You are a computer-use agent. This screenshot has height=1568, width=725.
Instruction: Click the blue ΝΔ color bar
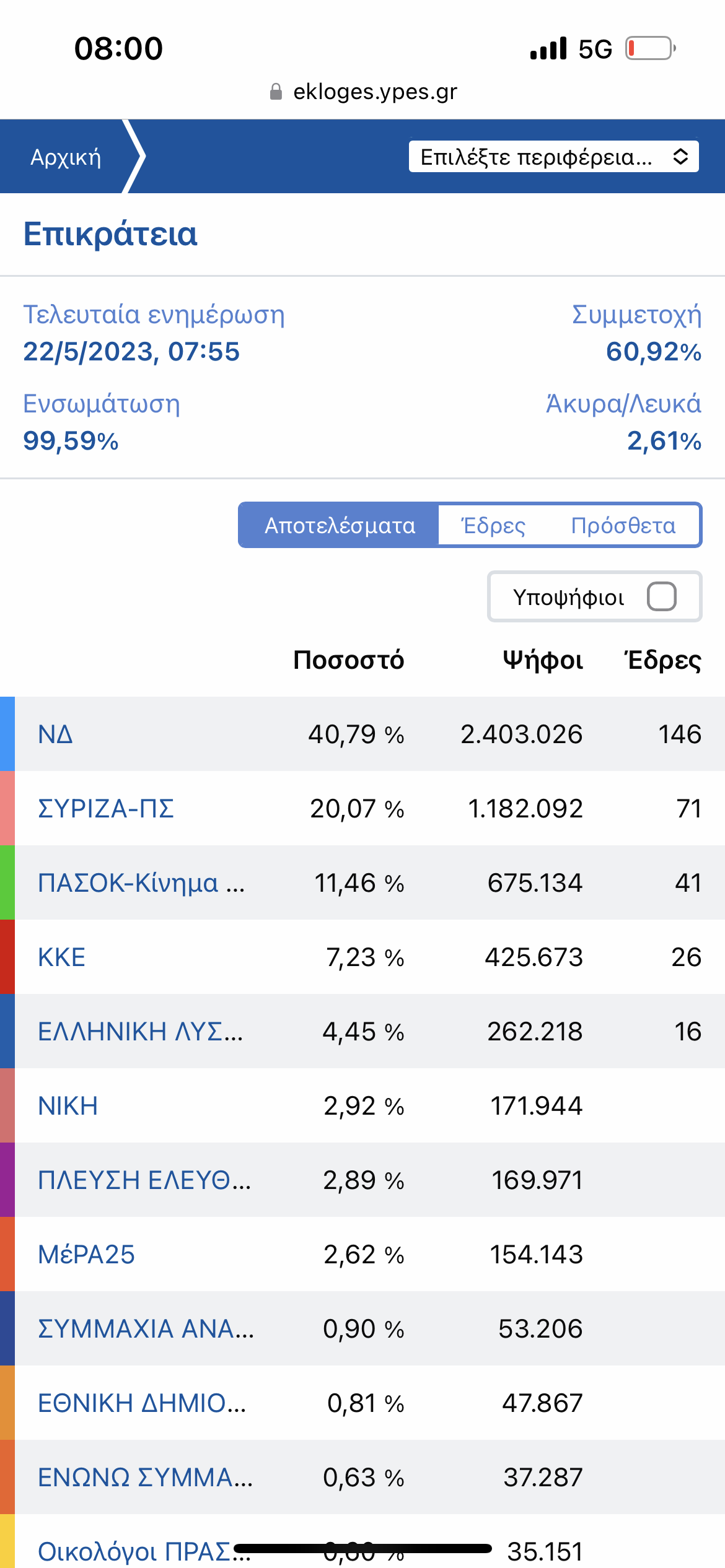[x=7, y=734]
